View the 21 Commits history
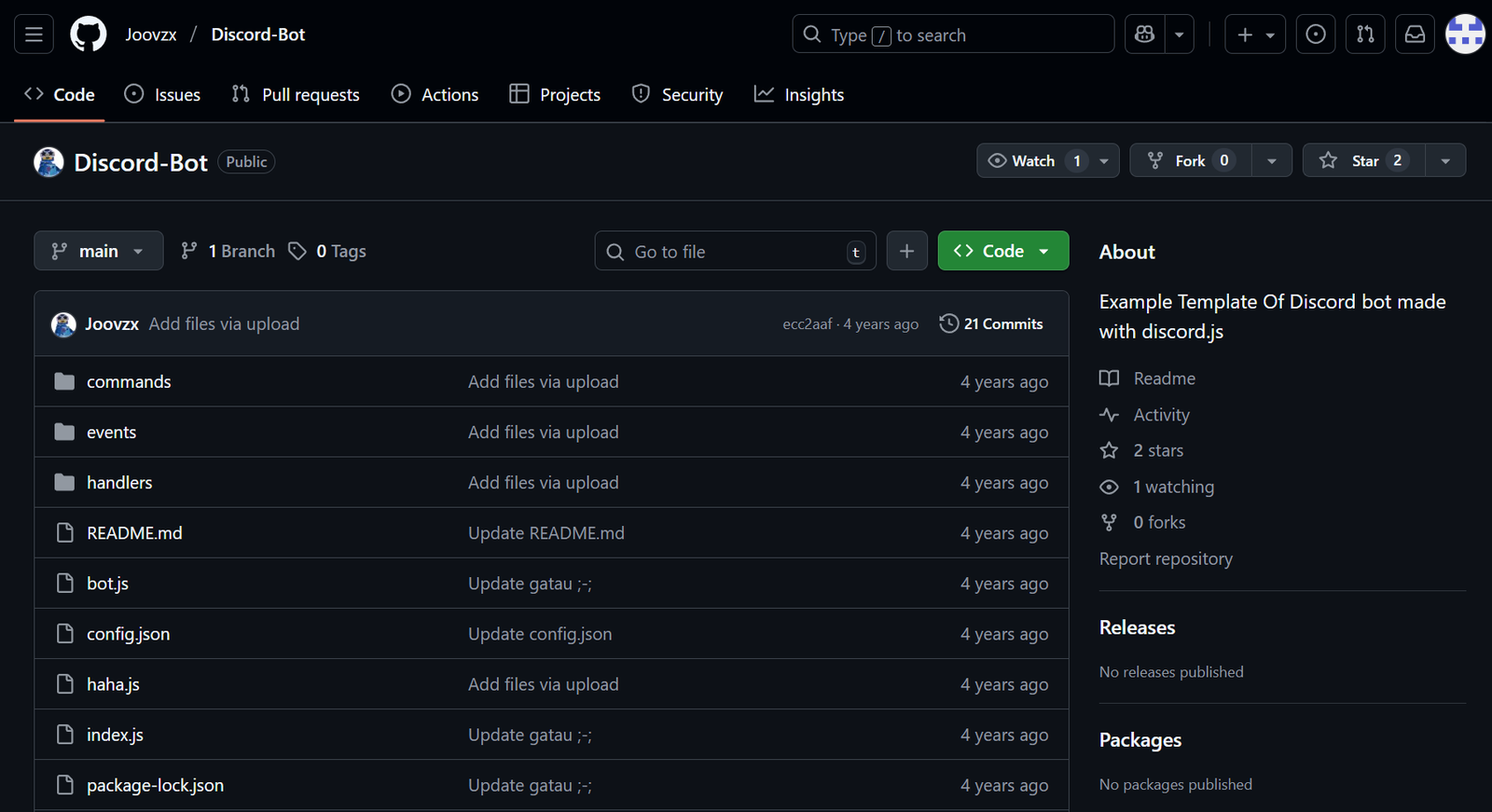This screenshot has width=1492, height=812. (x=991, y=323)
